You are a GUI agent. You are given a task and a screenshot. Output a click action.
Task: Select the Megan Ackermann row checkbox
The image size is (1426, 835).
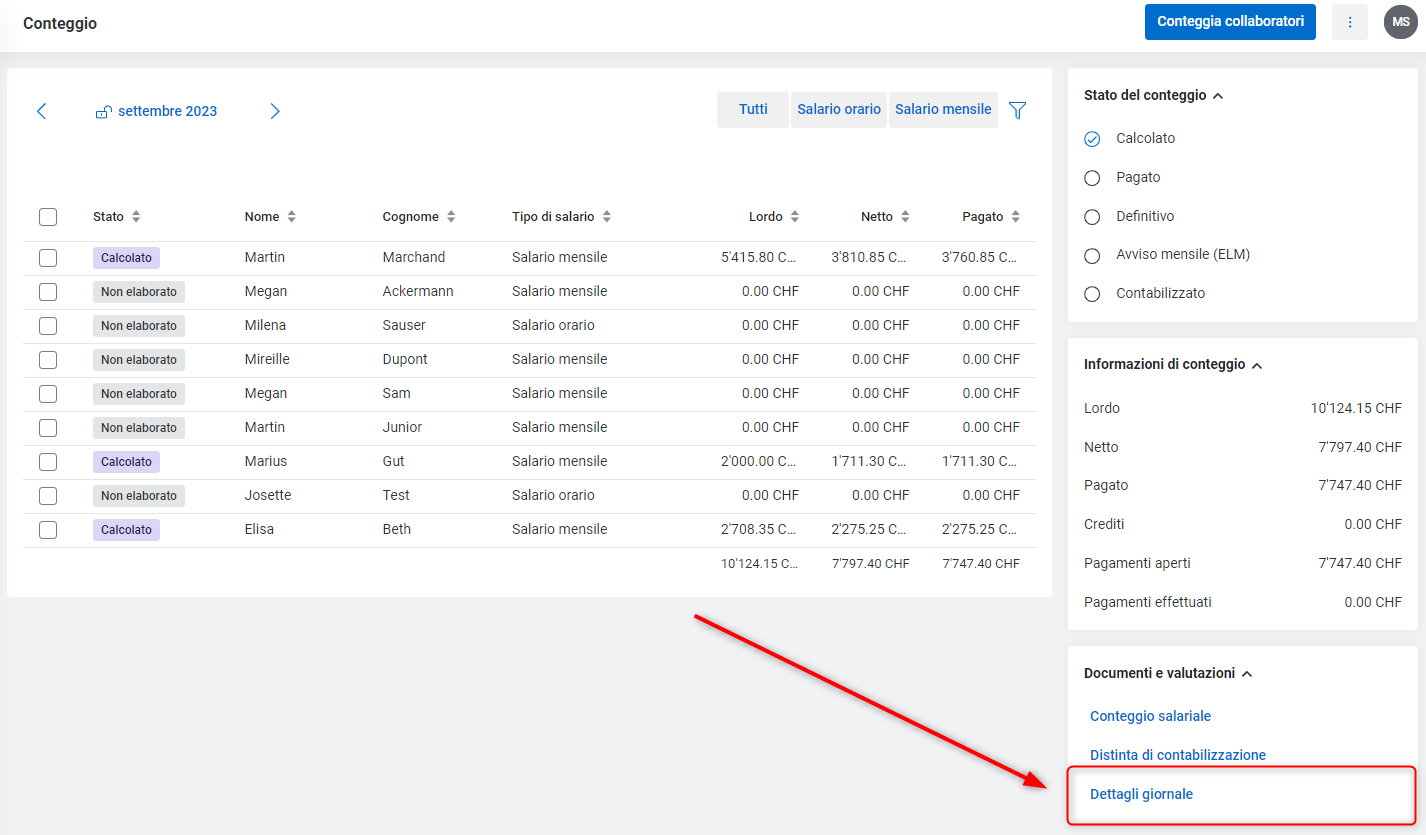pyautogui.click(x=48, y=292)
